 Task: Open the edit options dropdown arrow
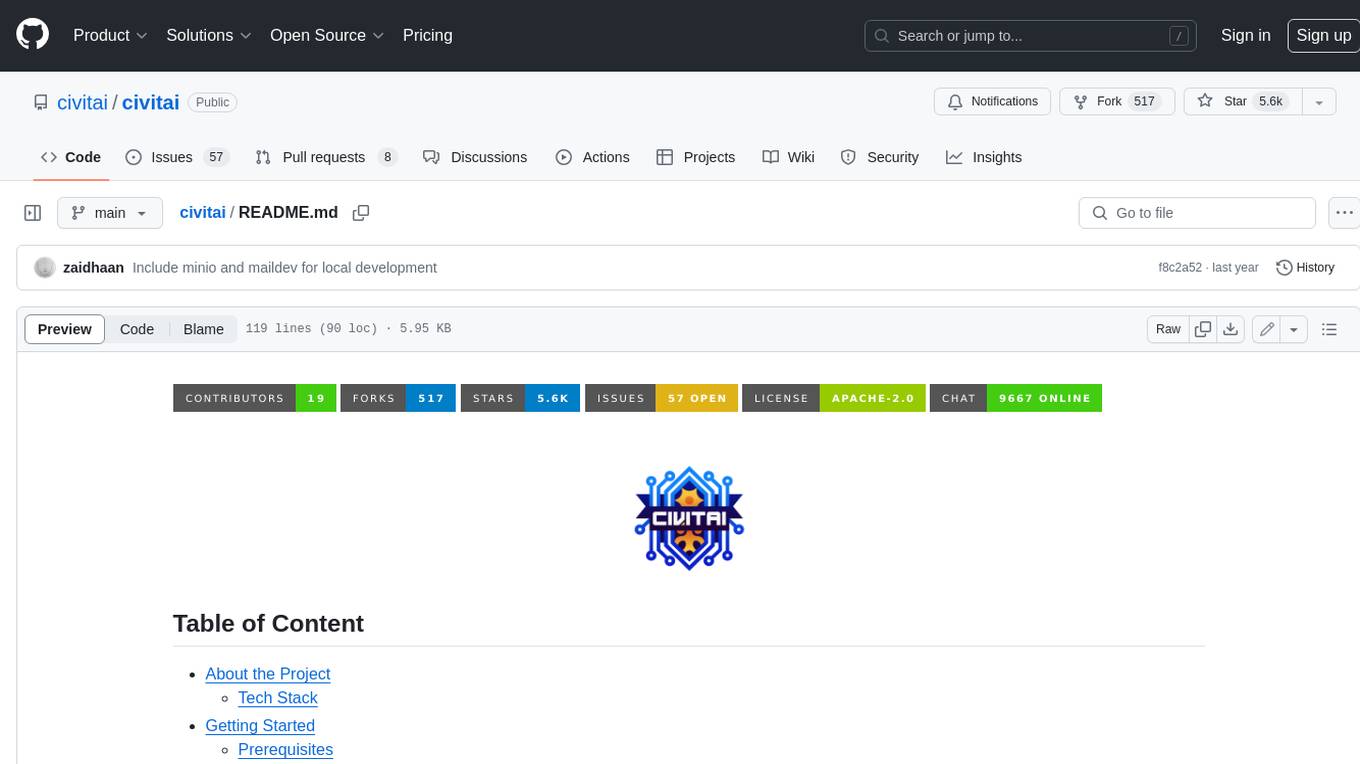tap(1294, 329)
